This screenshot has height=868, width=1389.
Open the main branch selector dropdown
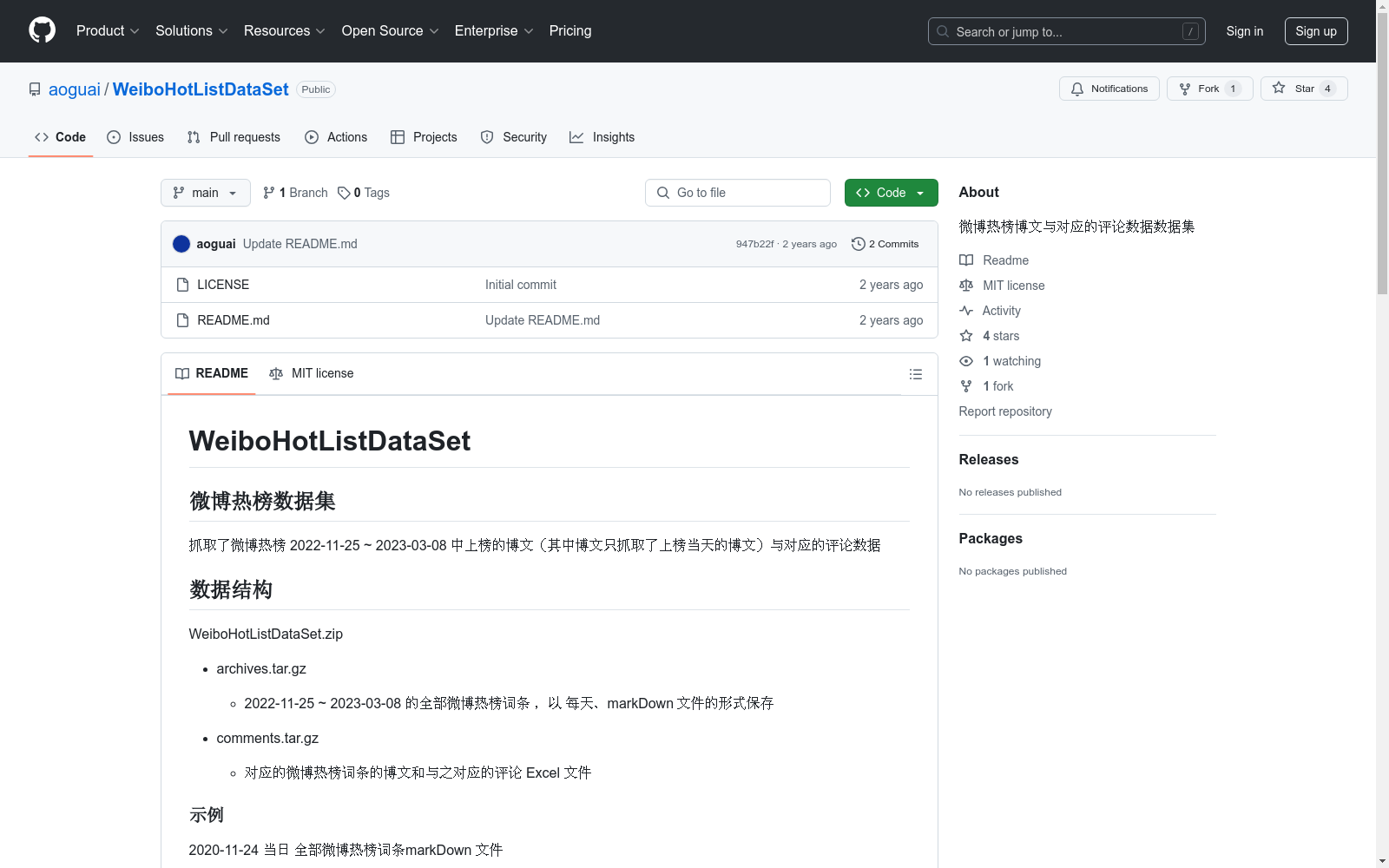[206, 193]
